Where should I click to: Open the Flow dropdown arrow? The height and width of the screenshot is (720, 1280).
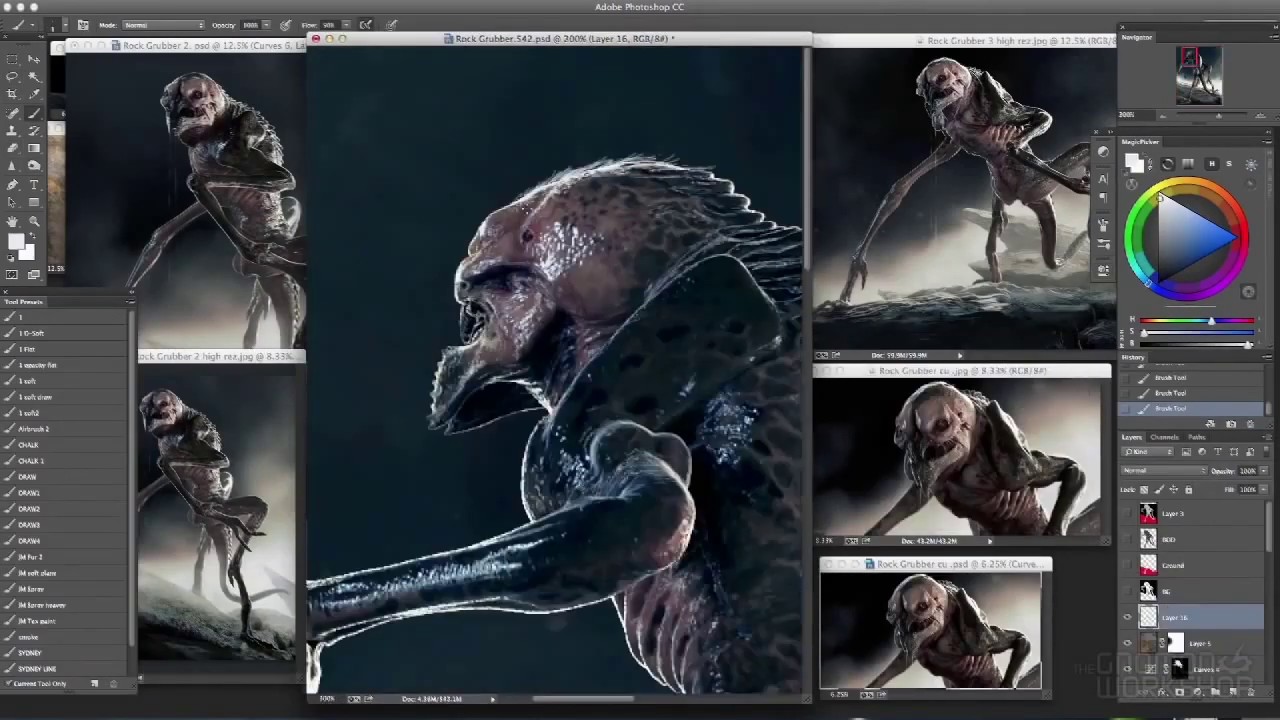click(x=346, y=25)
